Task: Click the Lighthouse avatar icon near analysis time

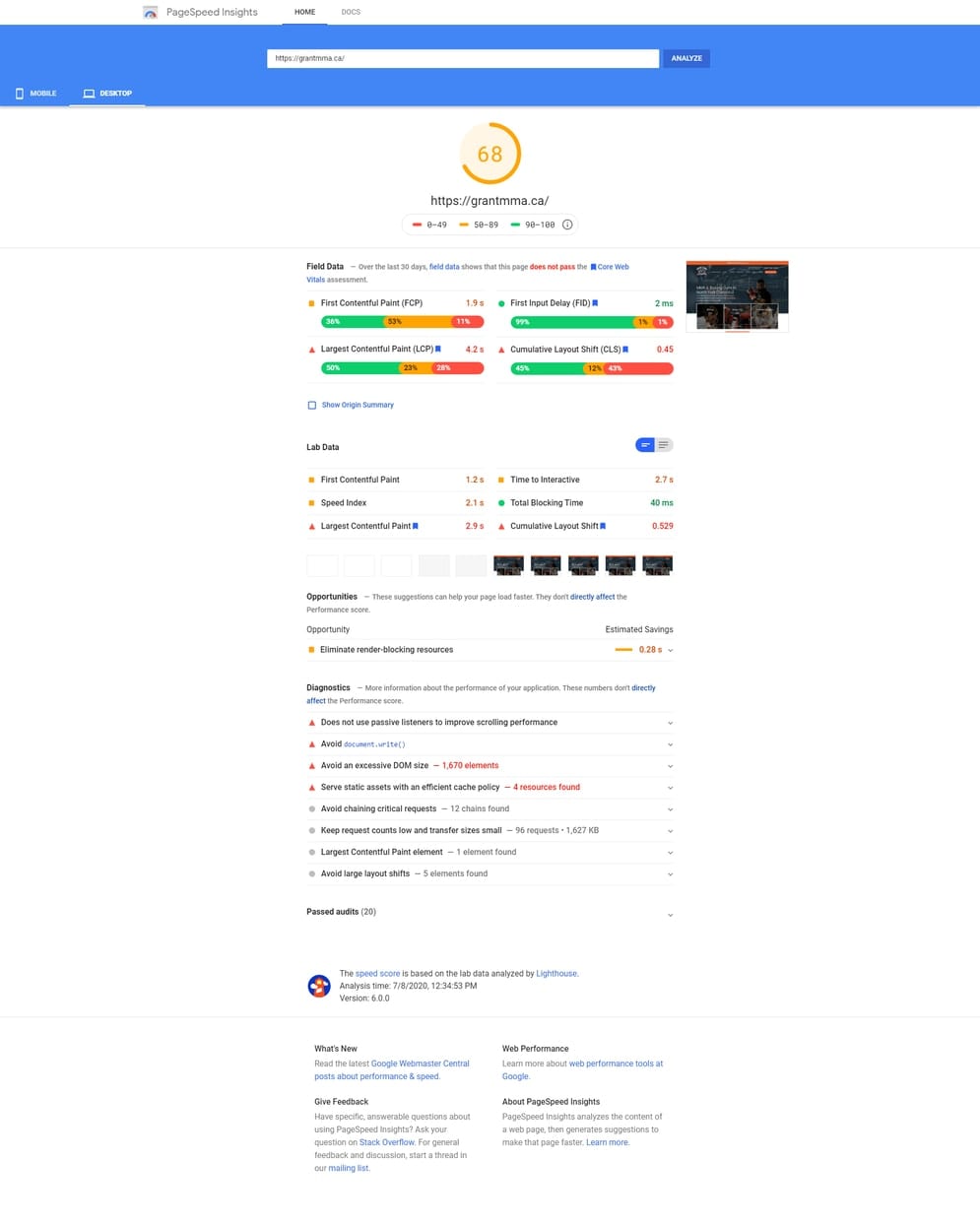Action: pos(319,986)
